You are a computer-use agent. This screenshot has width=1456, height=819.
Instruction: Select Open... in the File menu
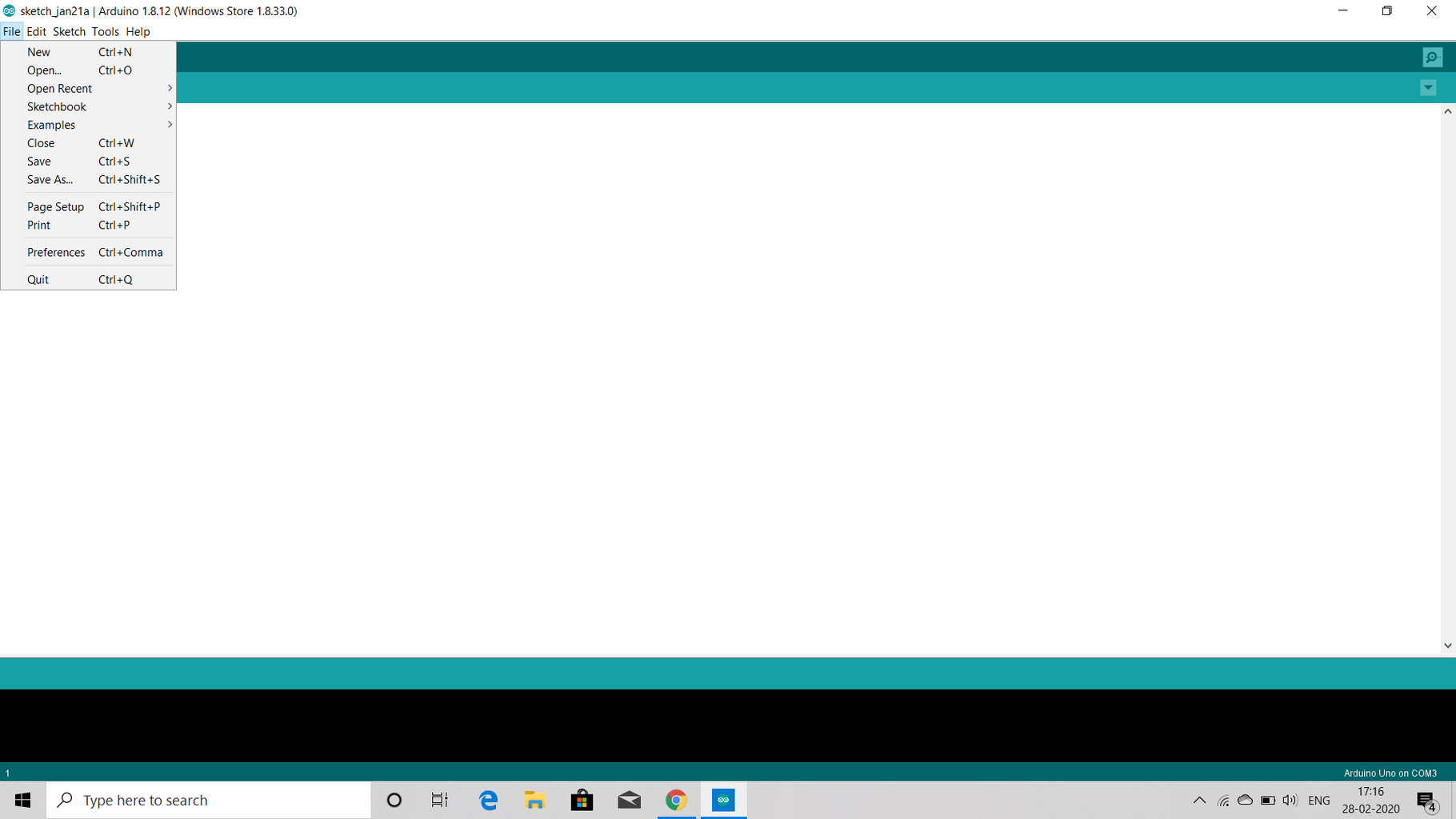(88, 70)
